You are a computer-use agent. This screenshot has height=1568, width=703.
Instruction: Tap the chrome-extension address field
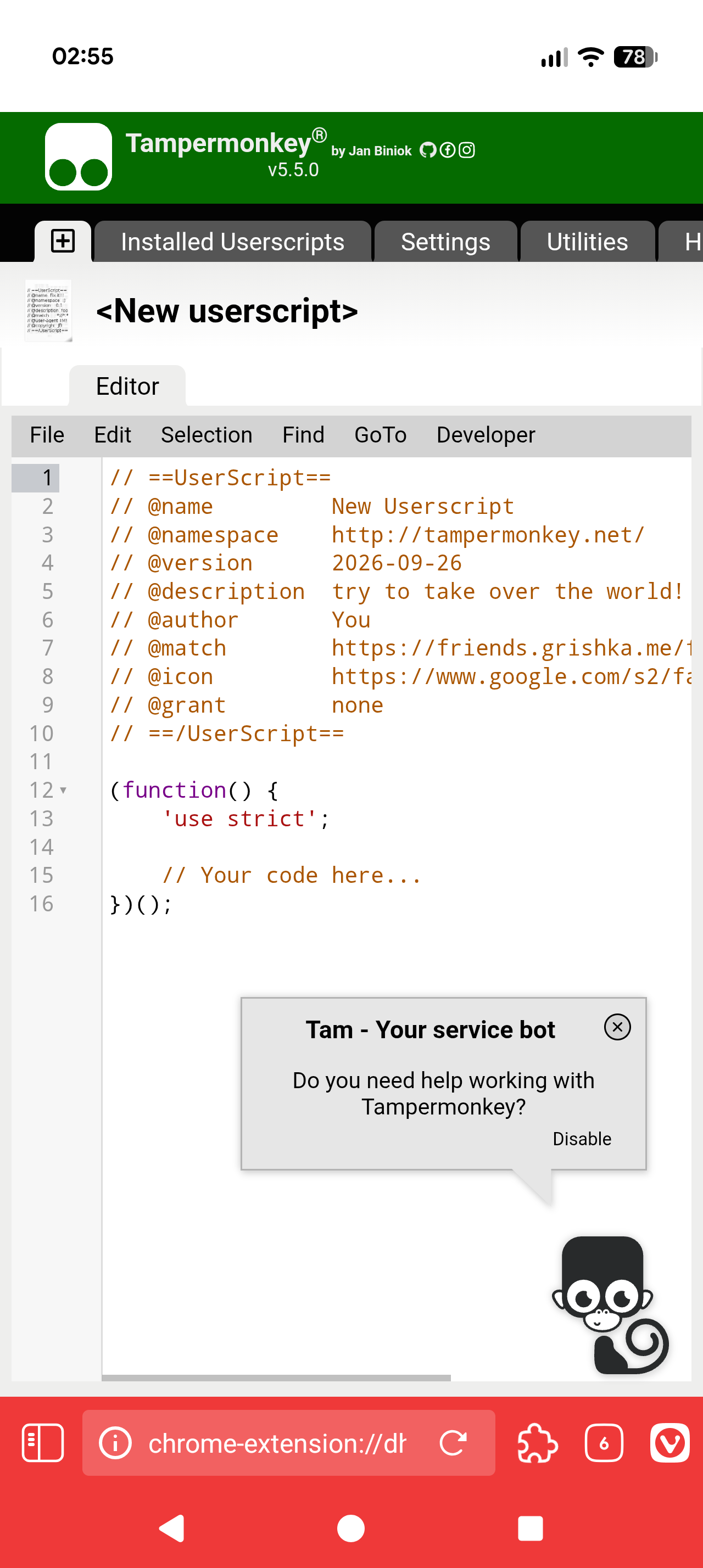[x=277, y=1443]
